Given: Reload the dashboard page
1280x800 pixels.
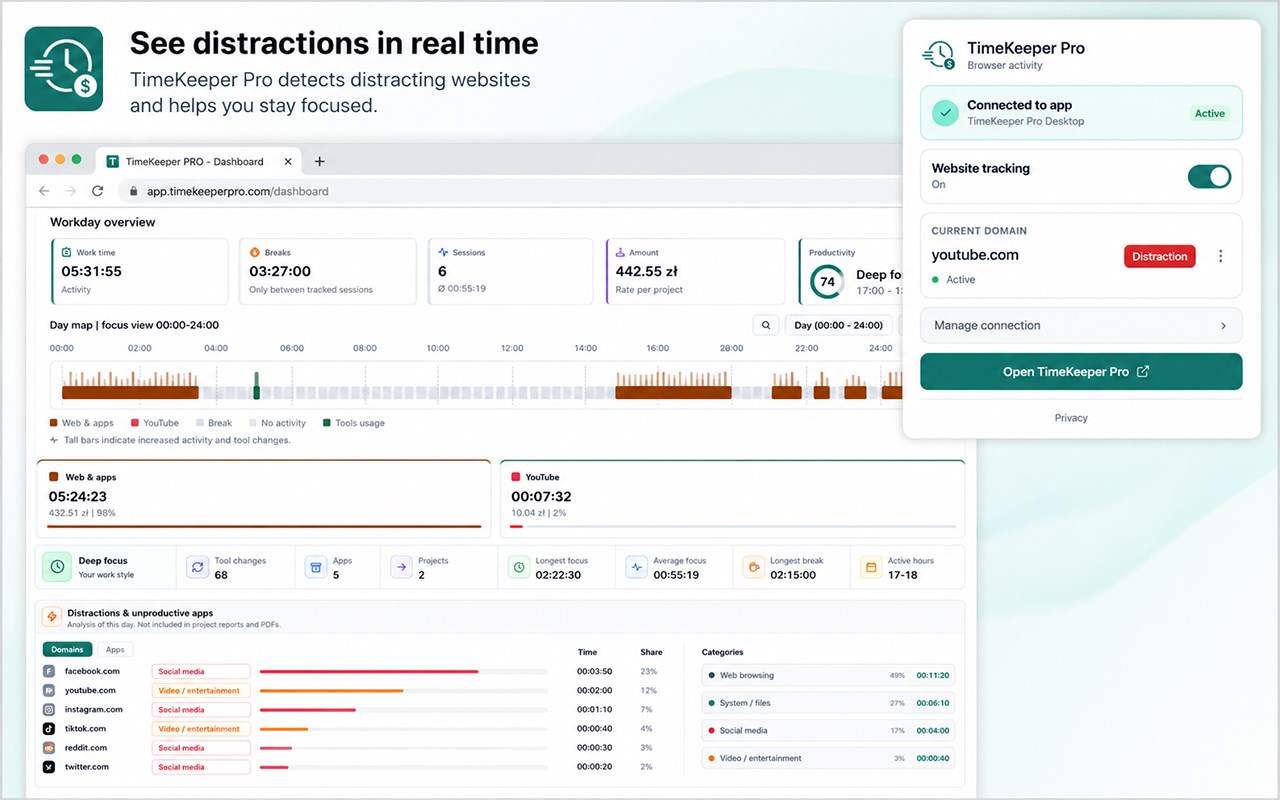Looking at the screenshot, I should point(97,191).
